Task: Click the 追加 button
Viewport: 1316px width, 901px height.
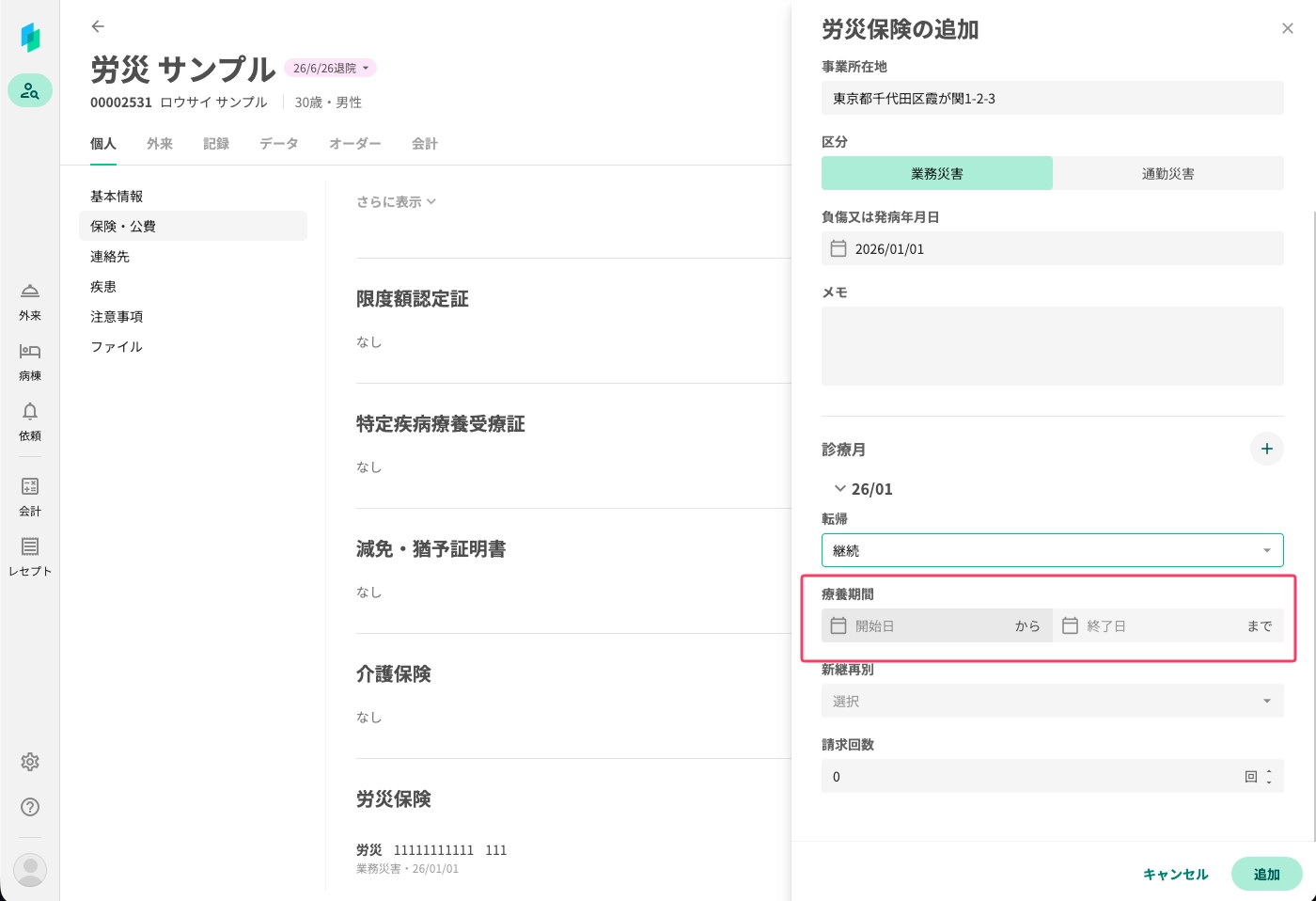Action: click(x=1267, y=874)
